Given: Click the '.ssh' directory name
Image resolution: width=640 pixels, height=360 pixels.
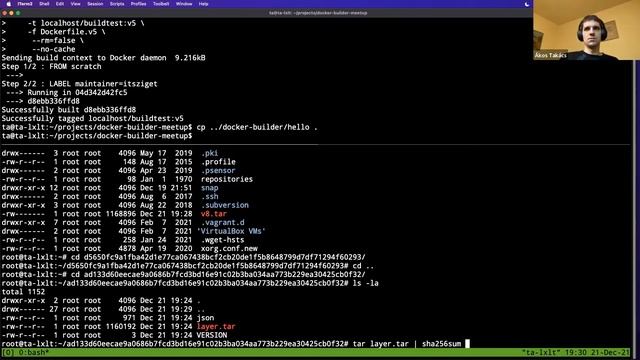Looking at the screenshot, I should (209, 197).
